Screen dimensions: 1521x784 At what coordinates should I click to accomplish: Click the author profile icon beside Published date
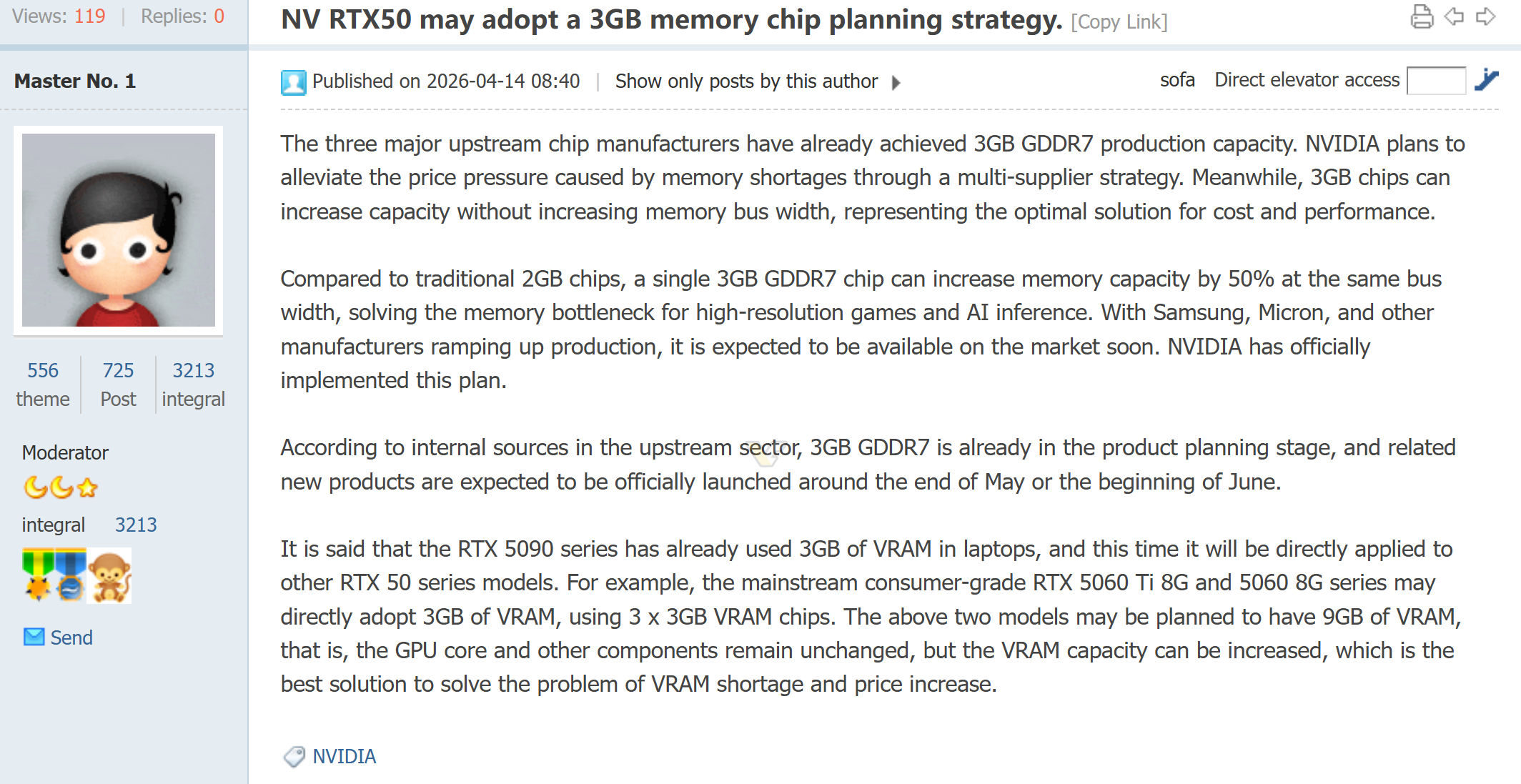(x=292, y=81)
